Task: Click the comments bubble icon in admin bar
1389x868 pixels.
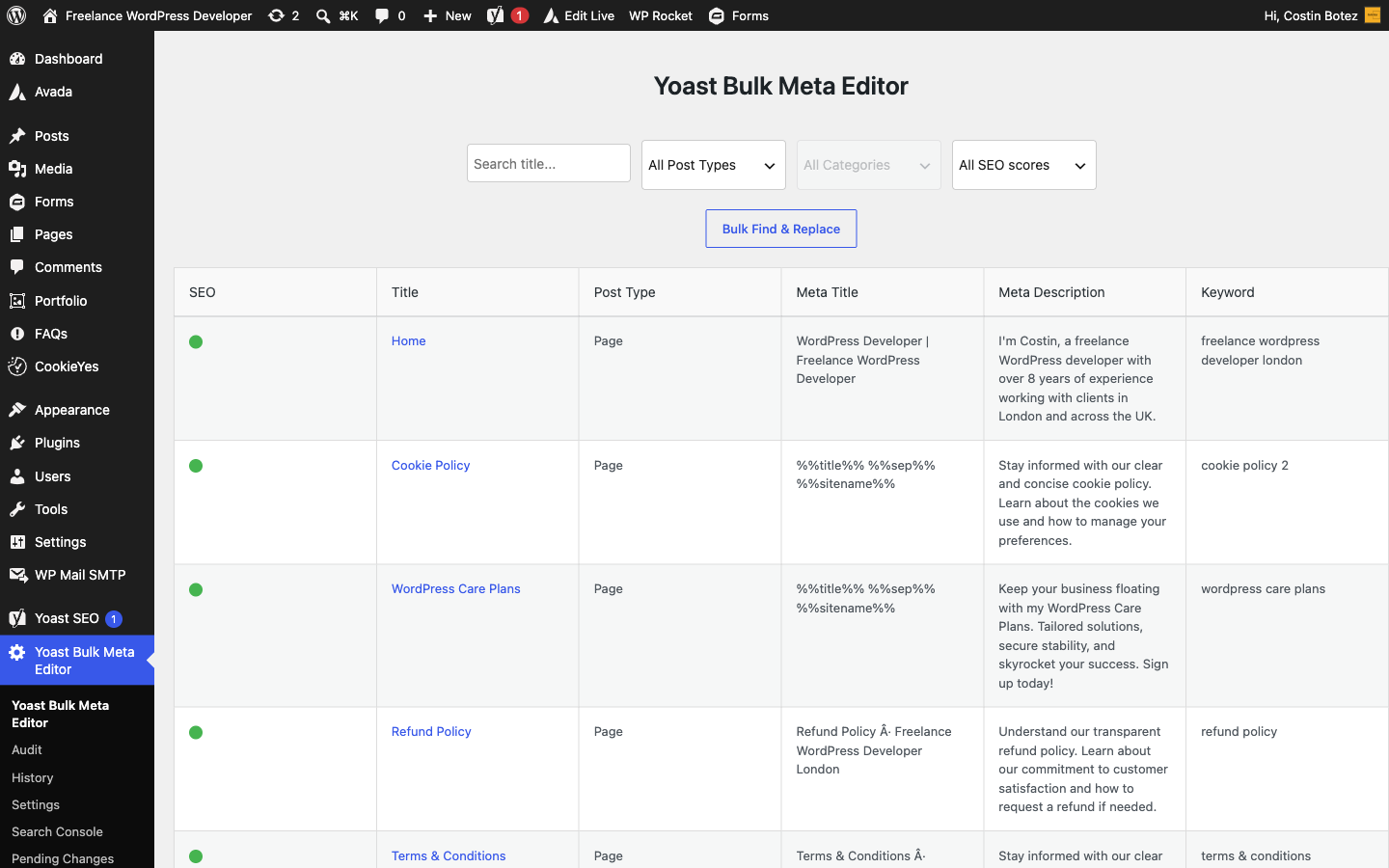Action: pyautogui.click(x=382, y=15)
